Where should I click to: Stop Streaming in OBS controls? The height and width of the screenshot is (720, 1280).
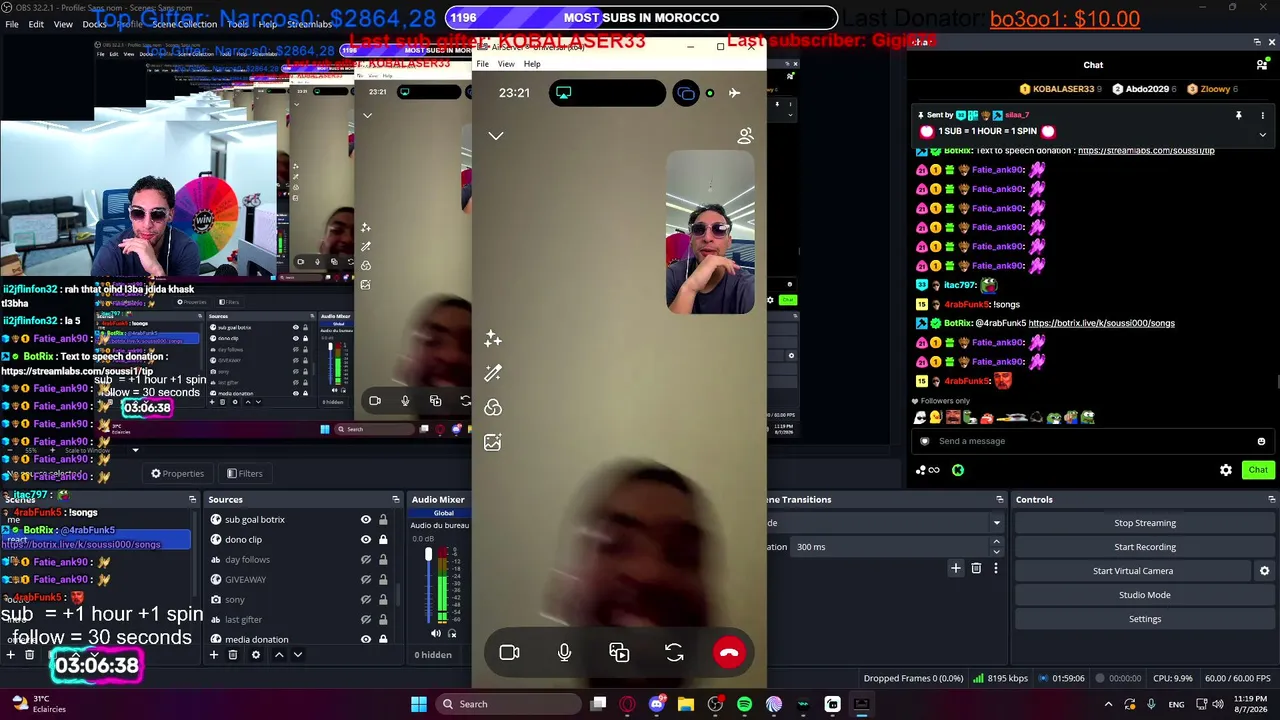tap(1145, 523)
